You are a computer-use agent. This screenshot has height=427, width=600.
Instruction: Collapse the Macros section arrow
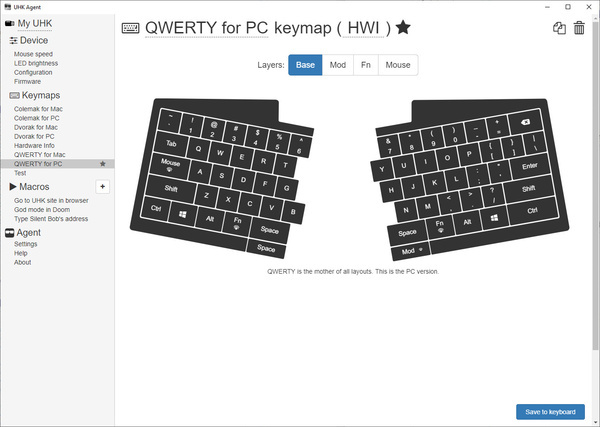(x=12, y=187)
